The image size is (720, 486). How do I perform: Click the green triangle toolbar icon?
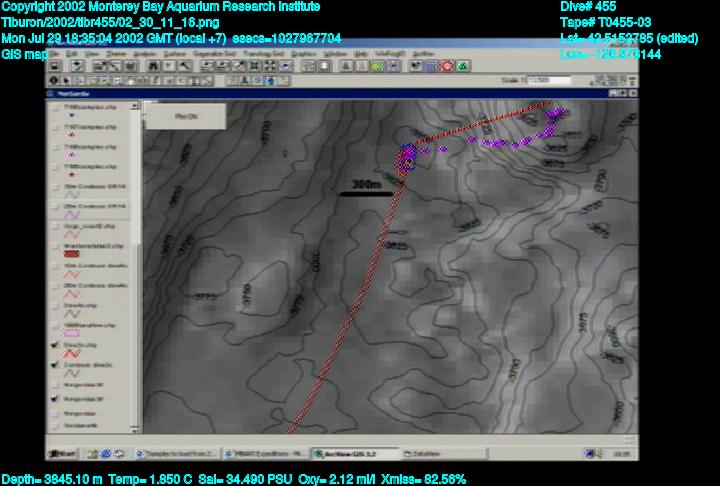(x=463, y=66)
